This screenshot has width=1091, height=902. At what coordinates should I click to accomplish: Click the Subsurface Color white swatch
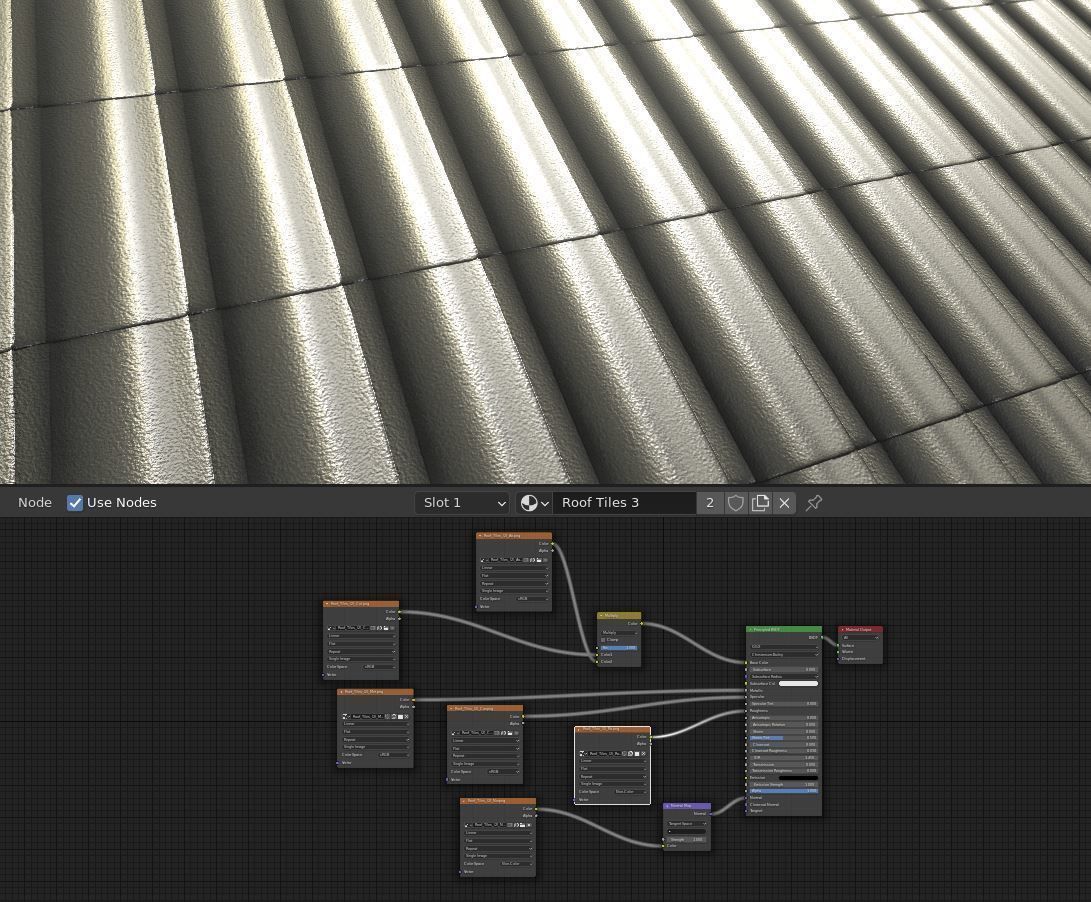click(799, 683)
